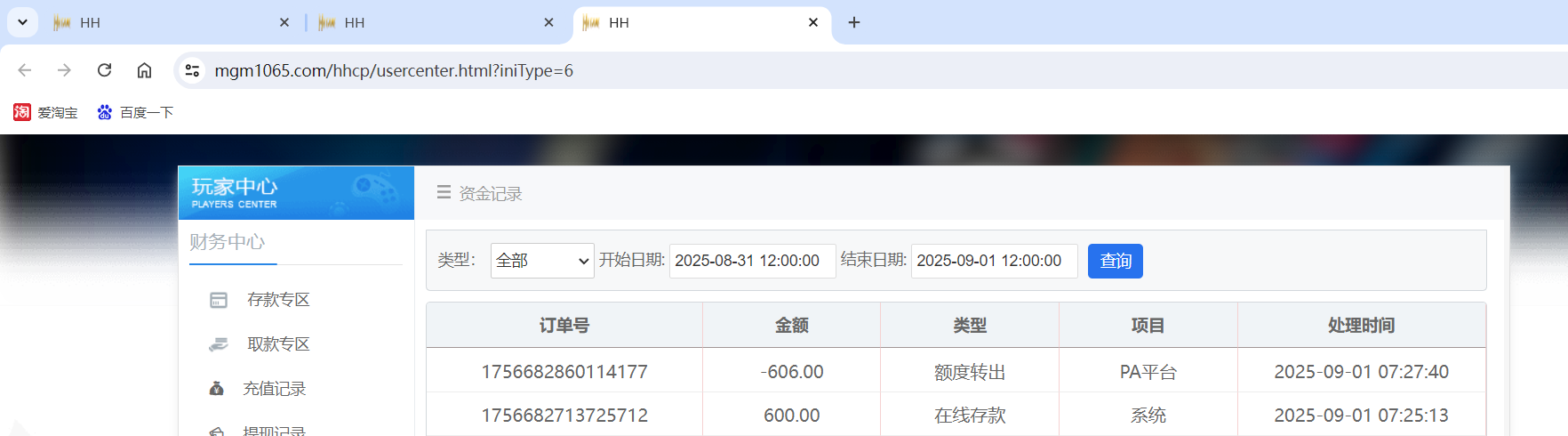The image size is (1568, 436).
Task: Close the first HH tab
Action: click(x=284, y=22)
